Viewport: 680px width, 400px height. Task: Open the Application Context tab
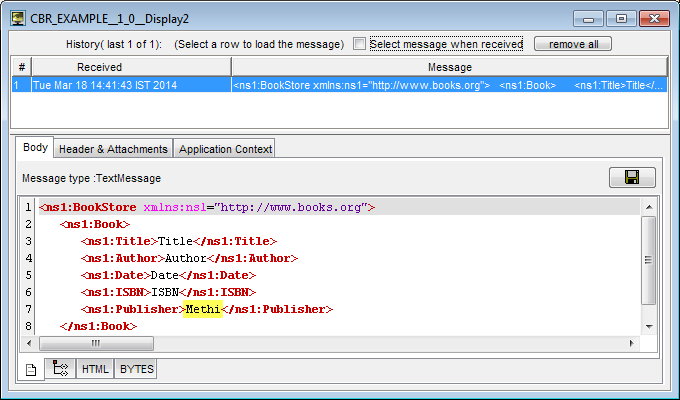225,149
